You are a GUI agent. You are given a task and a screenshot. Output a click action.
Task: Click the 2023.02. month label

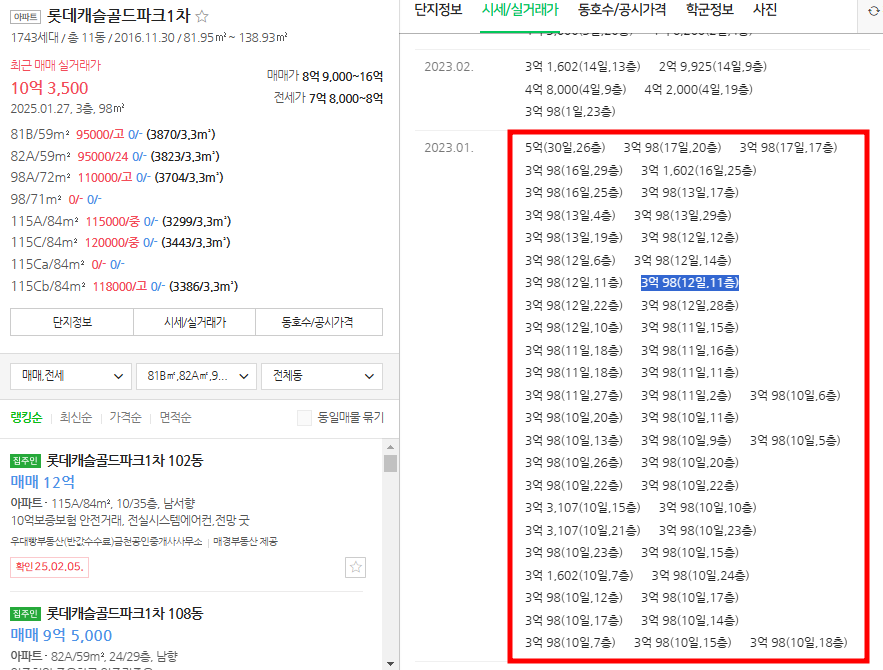coord(449,66)
